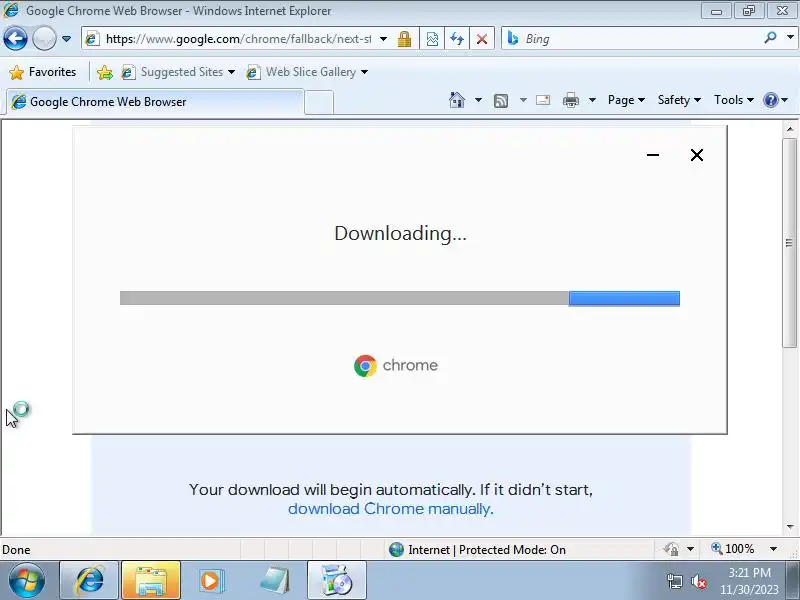The width and height of the screenshot is (800, 600).
Task: Click the search magnifier icon
Action: pos(770,38)
